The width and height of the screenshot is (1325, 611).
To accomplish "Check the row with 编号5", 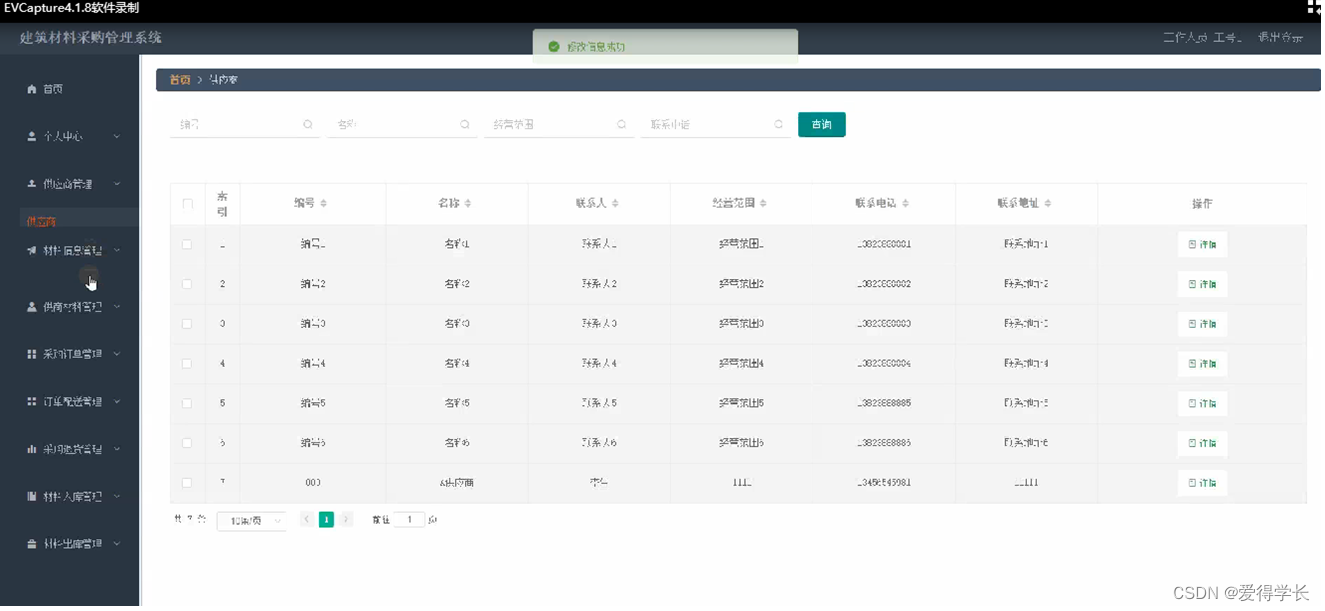I will pos(187,403).
